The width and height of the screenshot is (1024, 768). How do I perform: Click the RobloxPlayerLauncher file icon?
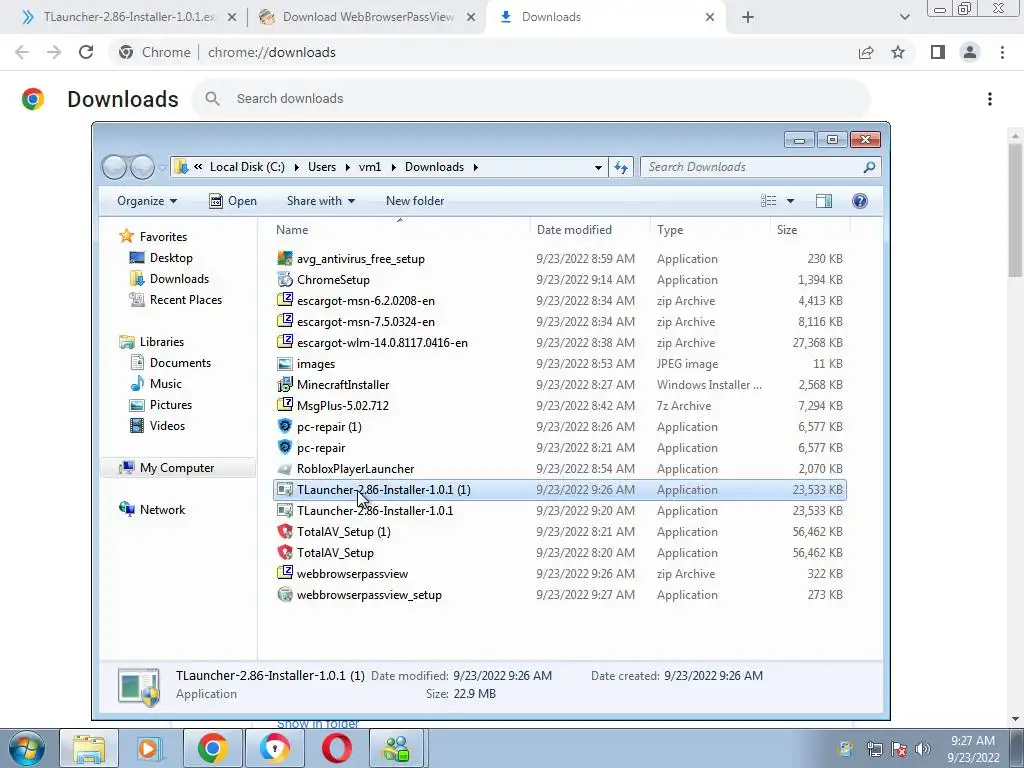[x=285, y=469]
